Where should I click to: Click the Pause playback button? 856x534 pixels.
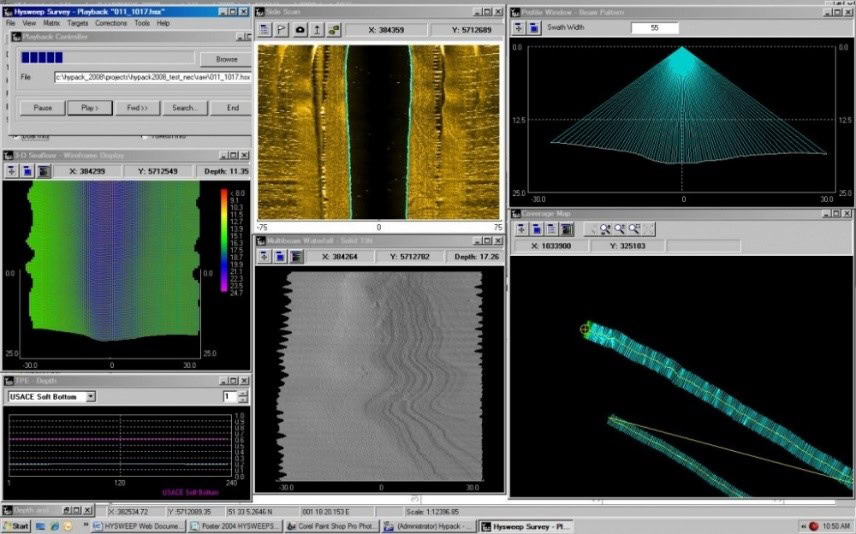coord(43,108)
